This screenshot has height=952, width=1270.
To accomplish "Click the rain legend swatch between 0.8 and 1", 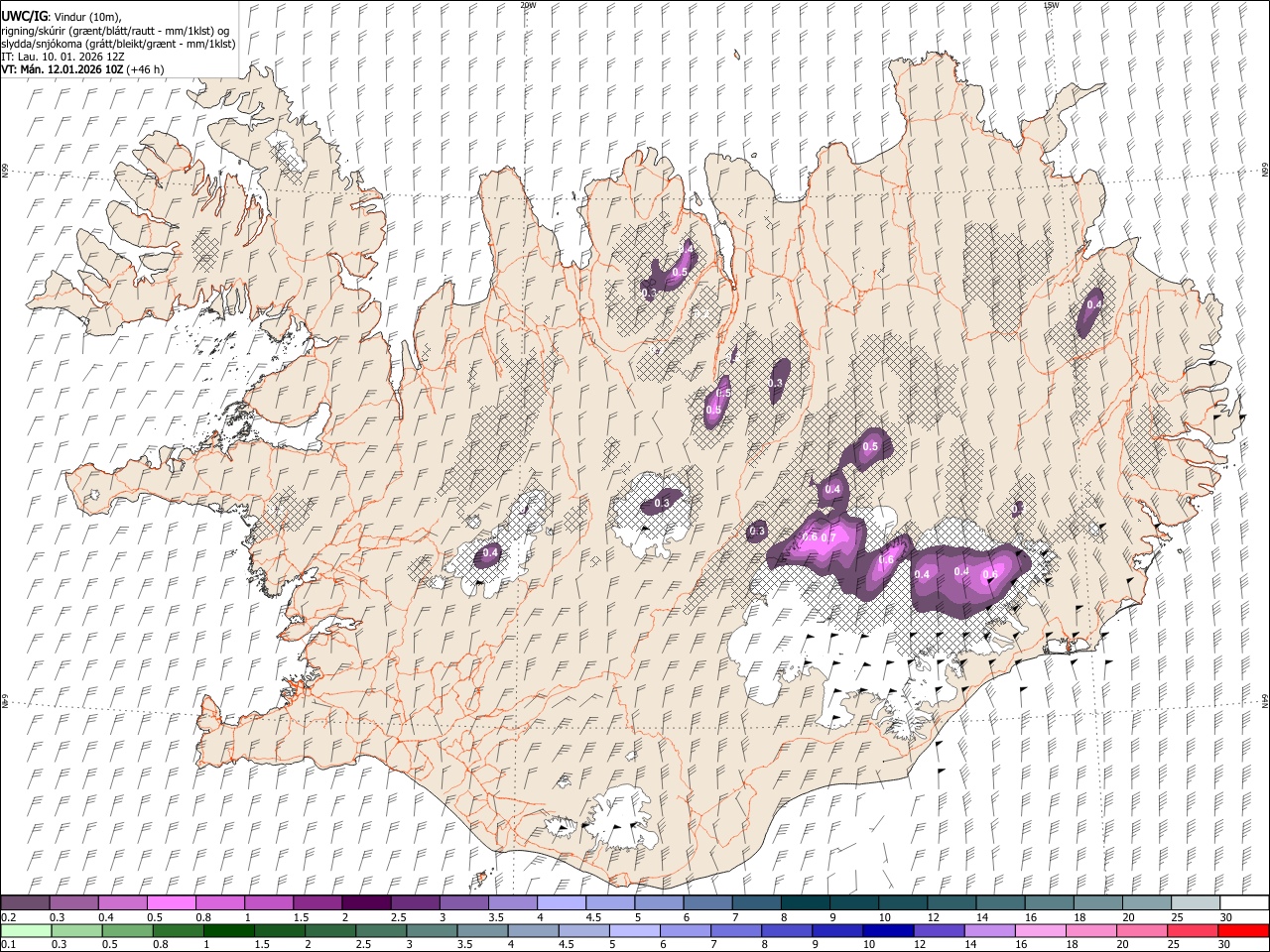I will [x=178, y=930].
